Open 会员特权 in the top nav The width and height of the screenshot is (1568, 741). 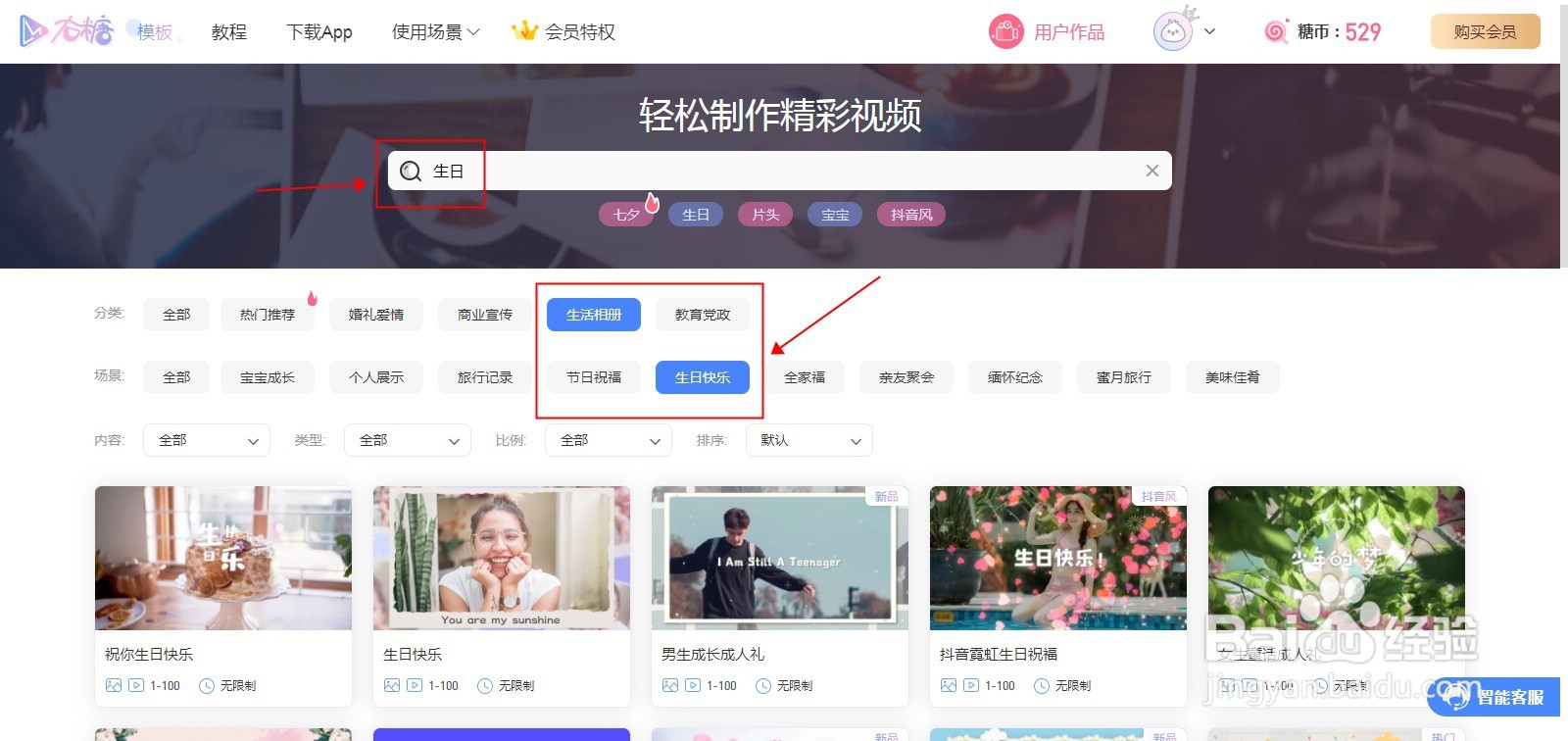point(580,31)
